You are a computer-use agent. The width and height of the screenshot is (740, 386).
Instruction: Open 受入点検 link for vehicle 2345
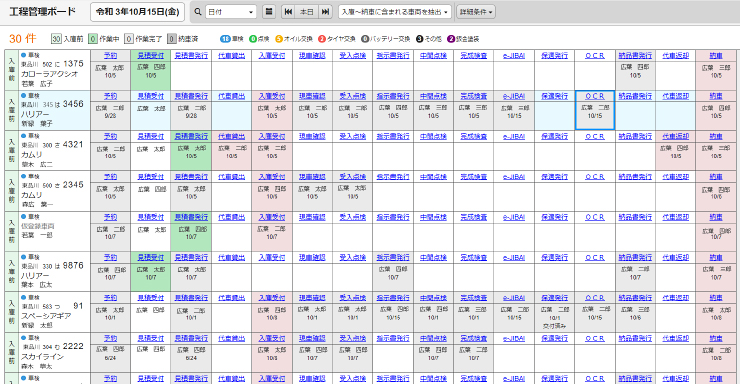(x=353, y=176)
